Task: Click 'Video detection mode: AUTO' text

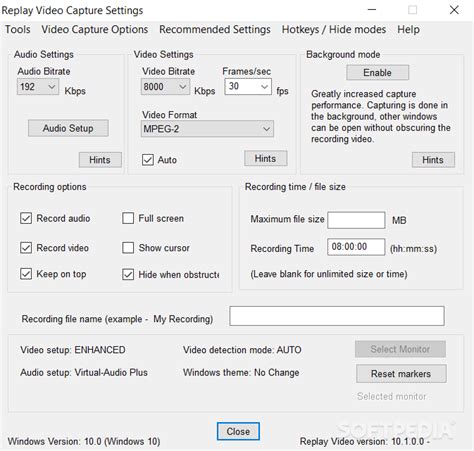Action: click(x=242, y=350)
